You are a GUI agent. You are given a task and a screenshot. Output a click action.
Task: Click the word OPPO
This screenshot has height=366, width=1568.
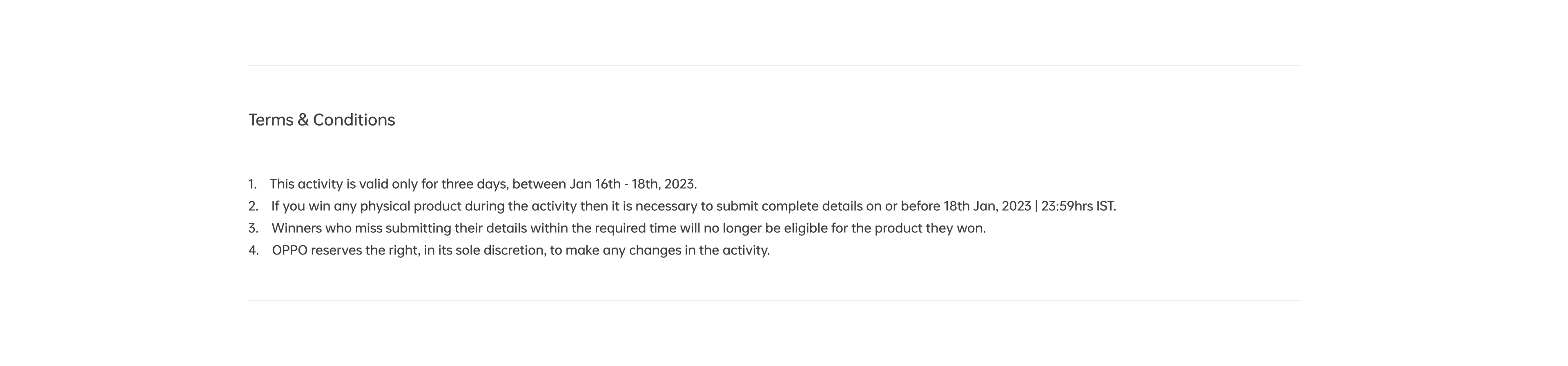point(290,250)
